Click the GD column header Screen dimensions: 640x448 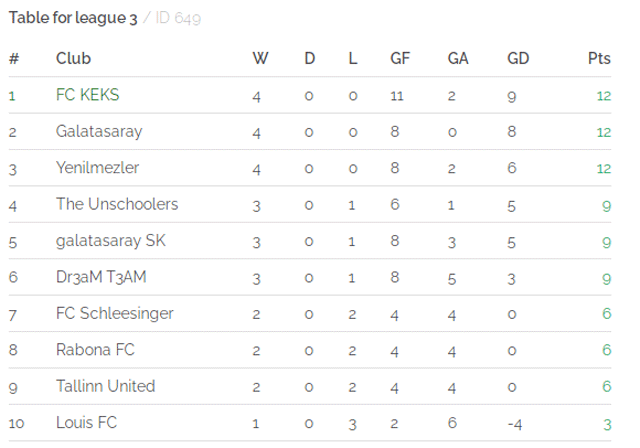[518, 58]
